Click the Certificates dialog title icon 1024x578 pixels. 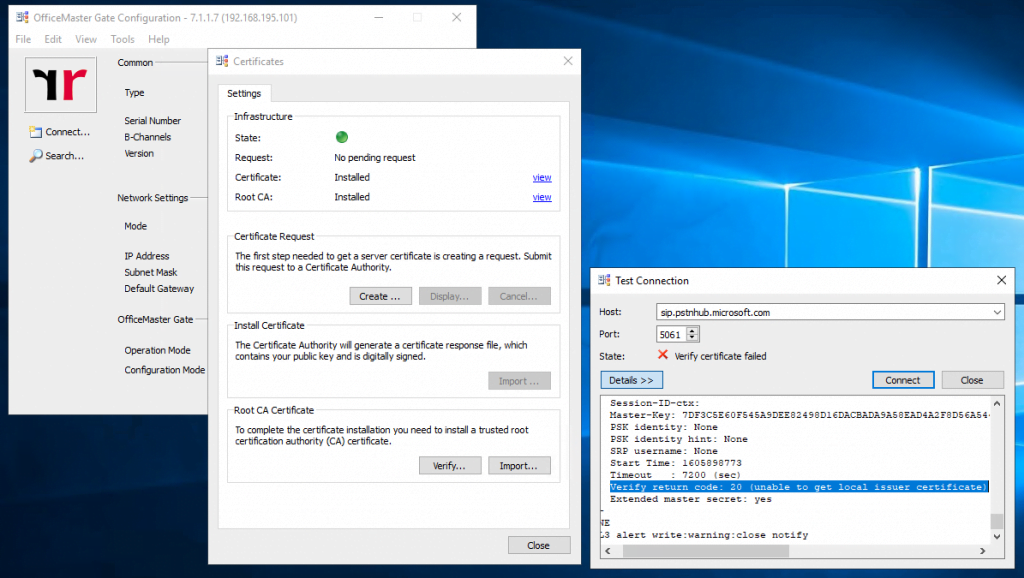tap(222, 61)
